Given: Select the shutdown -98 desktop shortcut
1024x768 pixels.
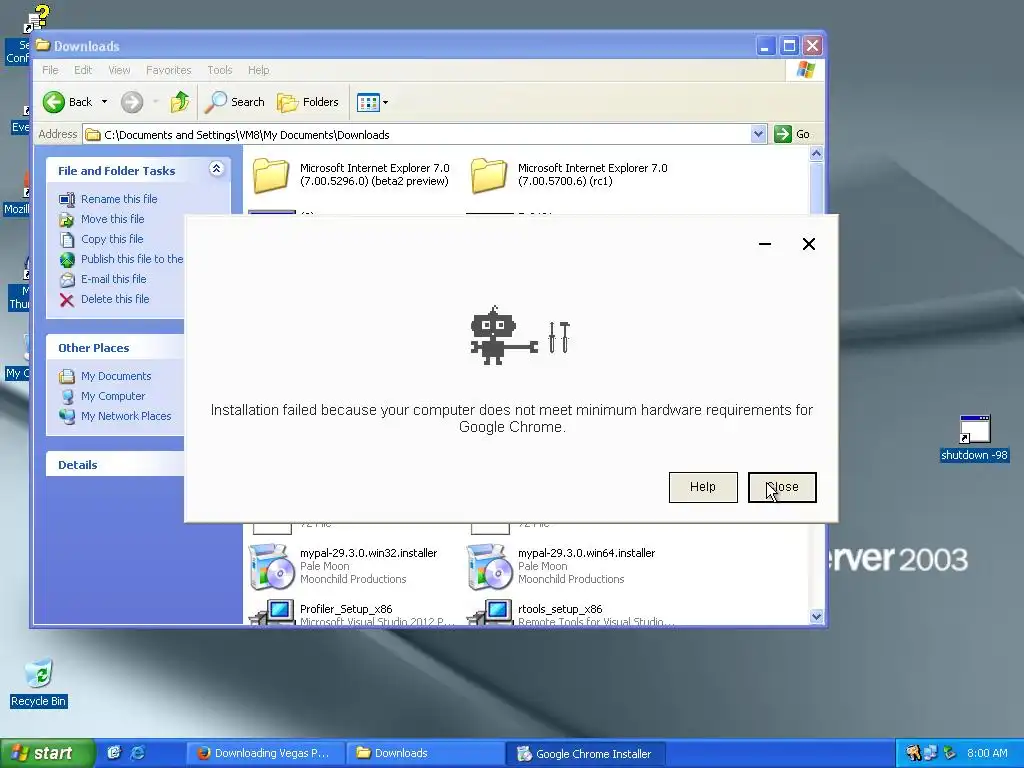Looking at the screenshot, I should [x=974, y=438].
